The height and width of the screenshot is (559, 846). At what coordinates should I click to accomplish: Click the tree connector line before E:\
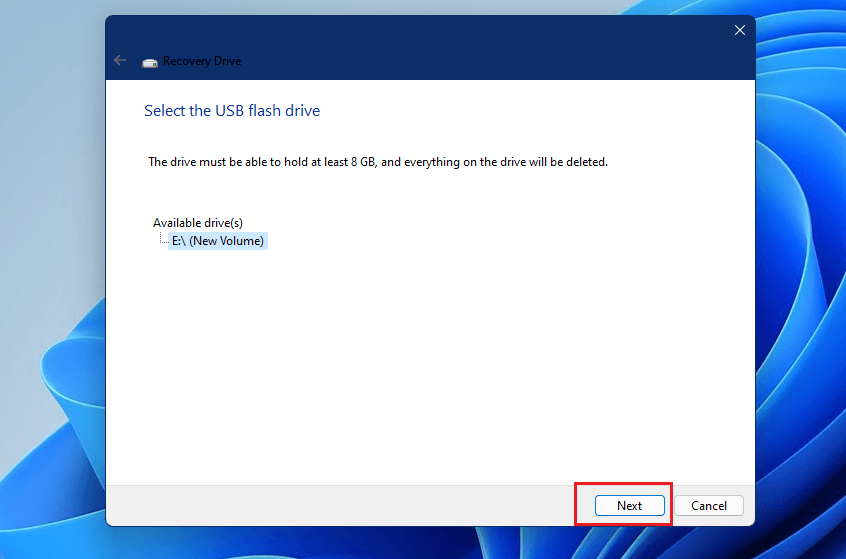pyautogui.click(x=163, y=241)
